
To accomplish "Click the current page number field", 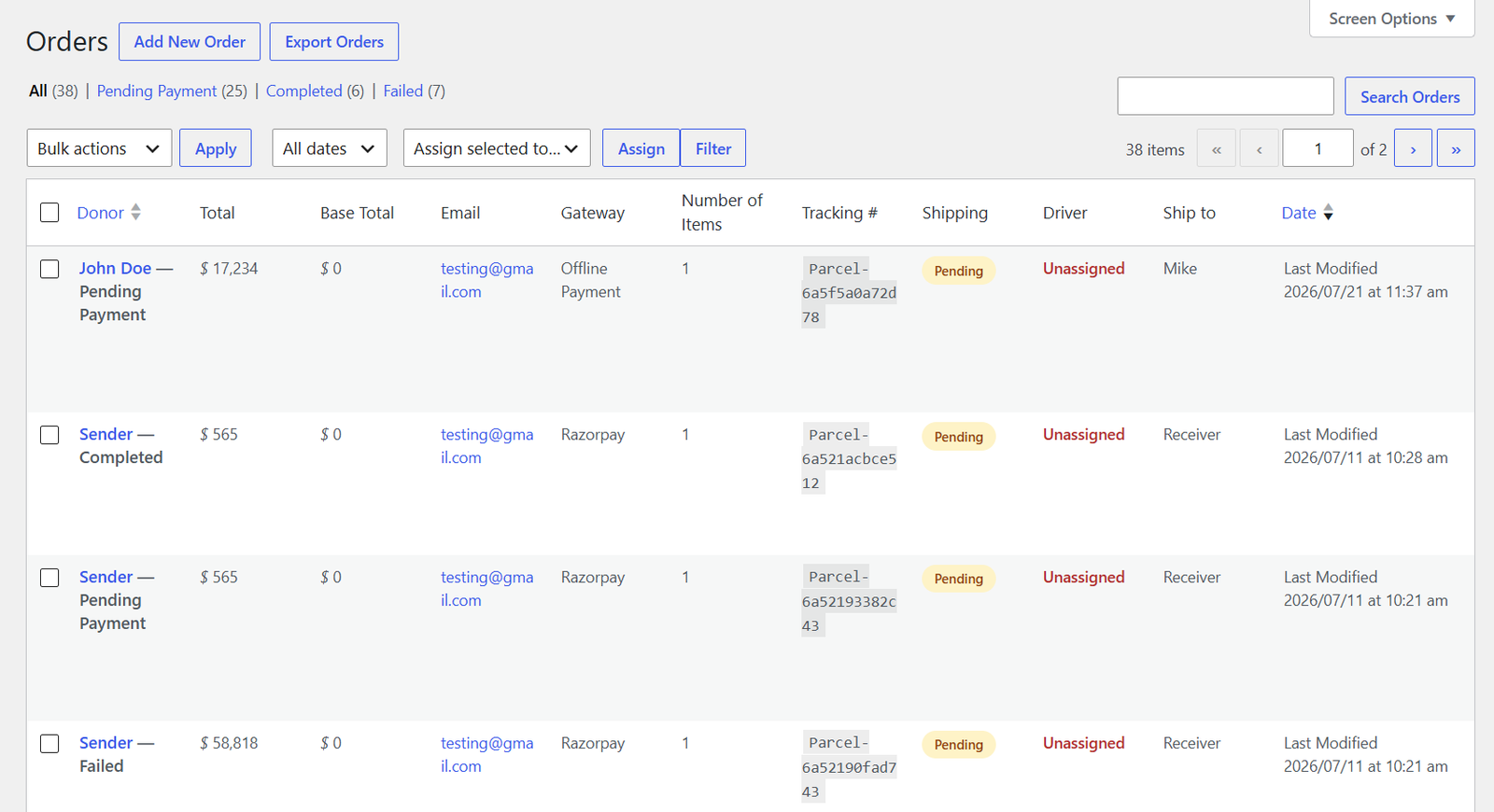I will 1318,148.
